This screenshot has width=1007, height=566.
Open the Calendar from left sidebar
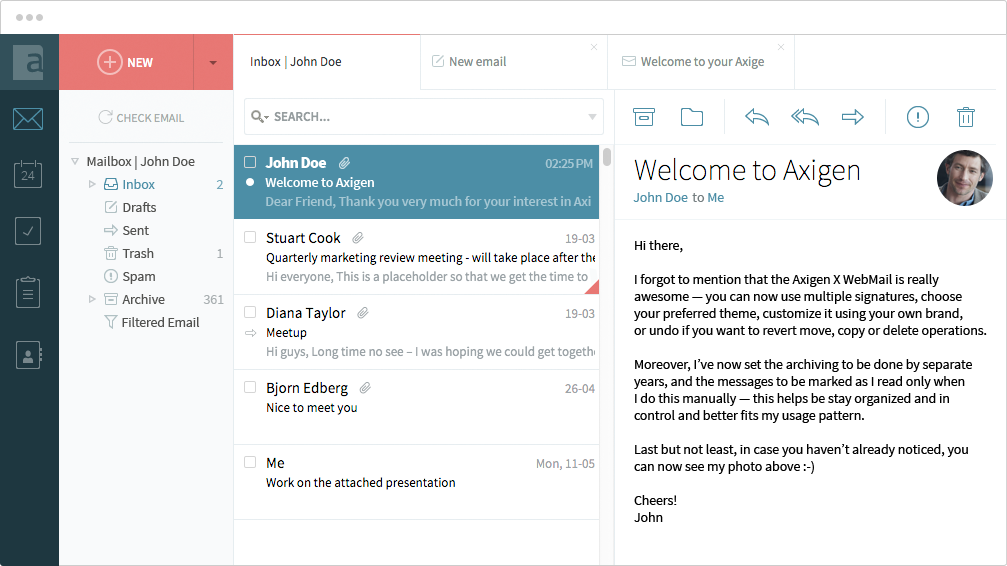pyautogui.click(x=28, y=175)
